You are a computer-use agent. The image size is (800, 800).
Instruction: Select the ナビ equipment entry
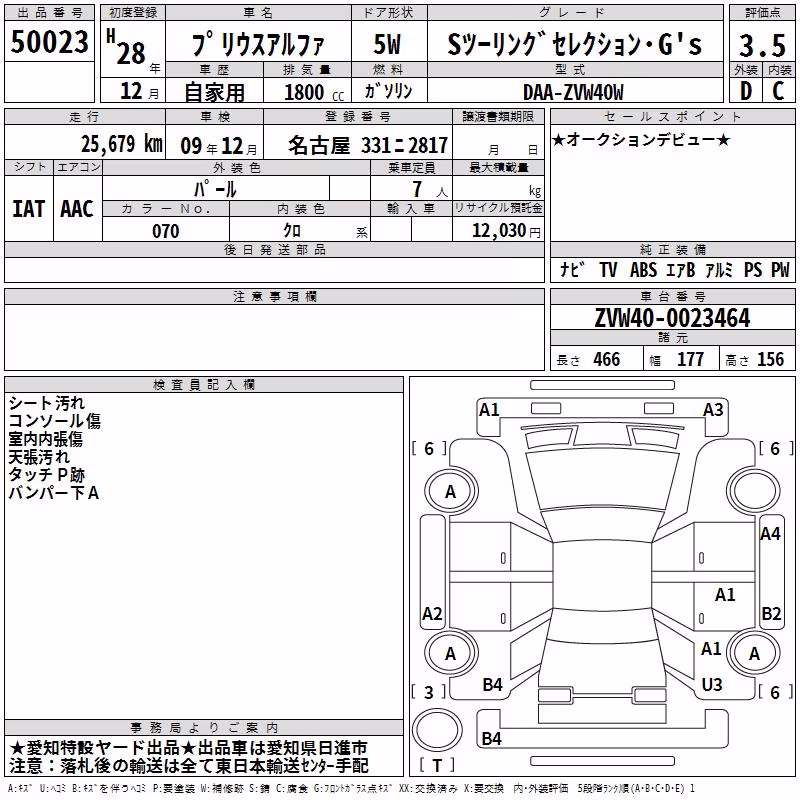[572, 269]
